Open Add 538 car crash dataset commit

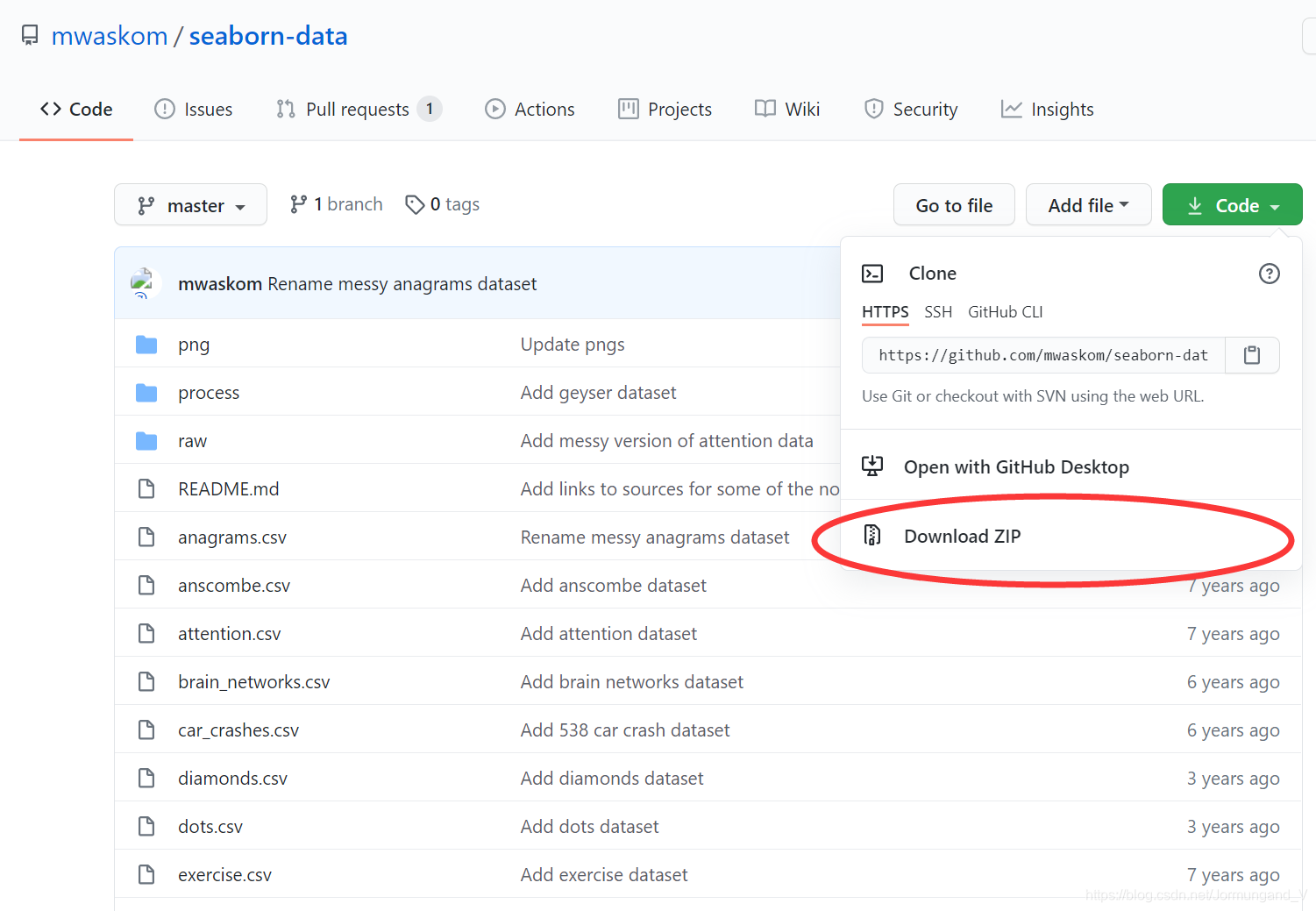625,730
